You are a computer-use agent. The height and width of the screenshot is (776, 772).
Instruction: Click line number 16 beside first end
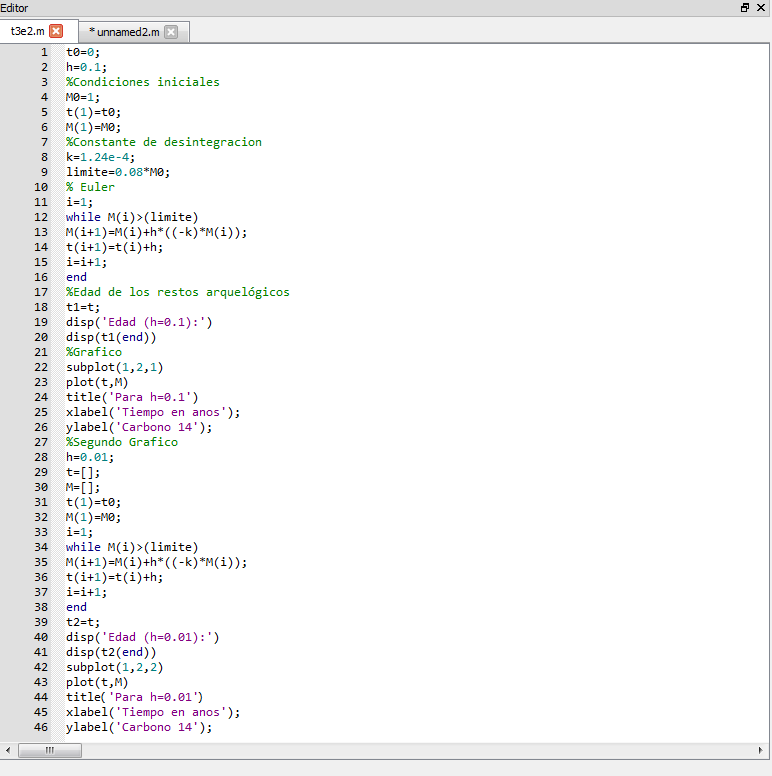[x=41, y=277]
